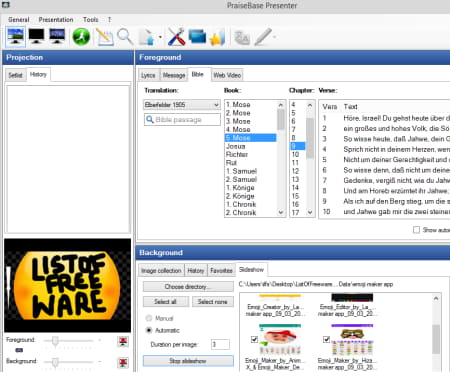Switch to the Message tab
Screen dimensions: 450x372
(174, 75)
